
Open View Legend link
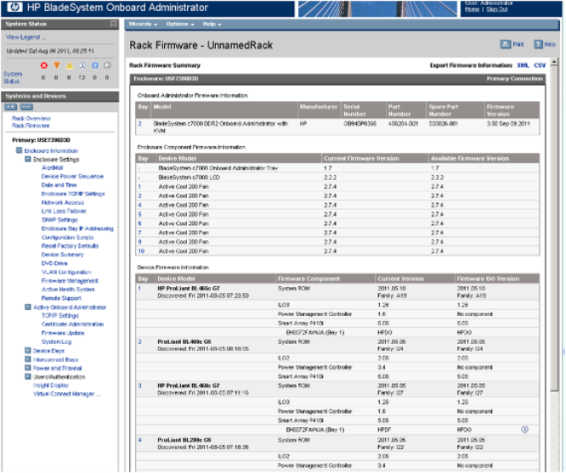point(26,37)
